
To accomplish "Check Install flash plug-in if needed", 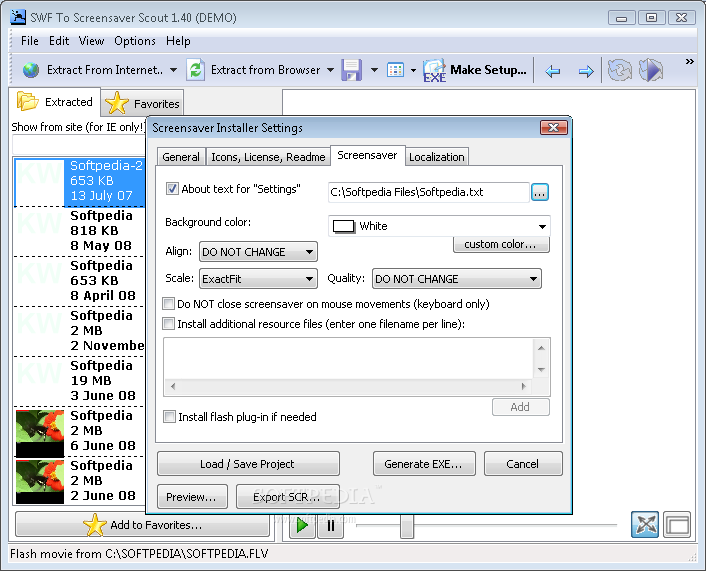I will pos(169,417).
